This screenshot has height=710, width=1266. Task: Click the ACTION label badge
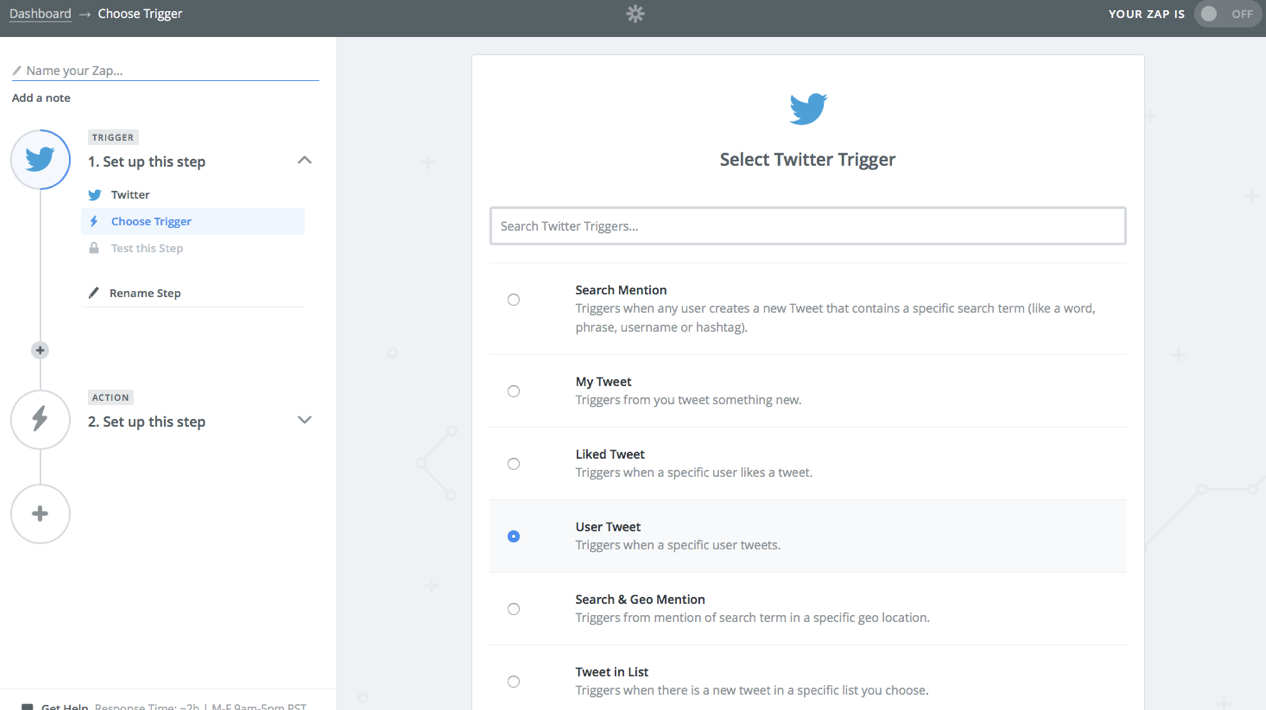[111, 397]
